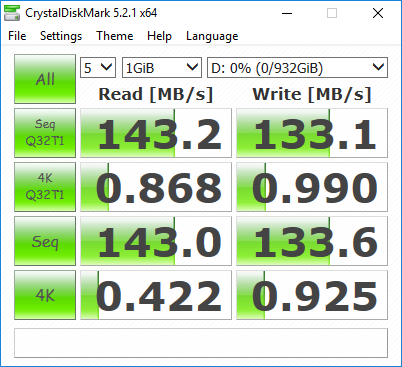The image size is (402, 367).
Task: Expand the test size dropdown showing 1GiB
Action: pyautogui.click(x=162, y=68)
